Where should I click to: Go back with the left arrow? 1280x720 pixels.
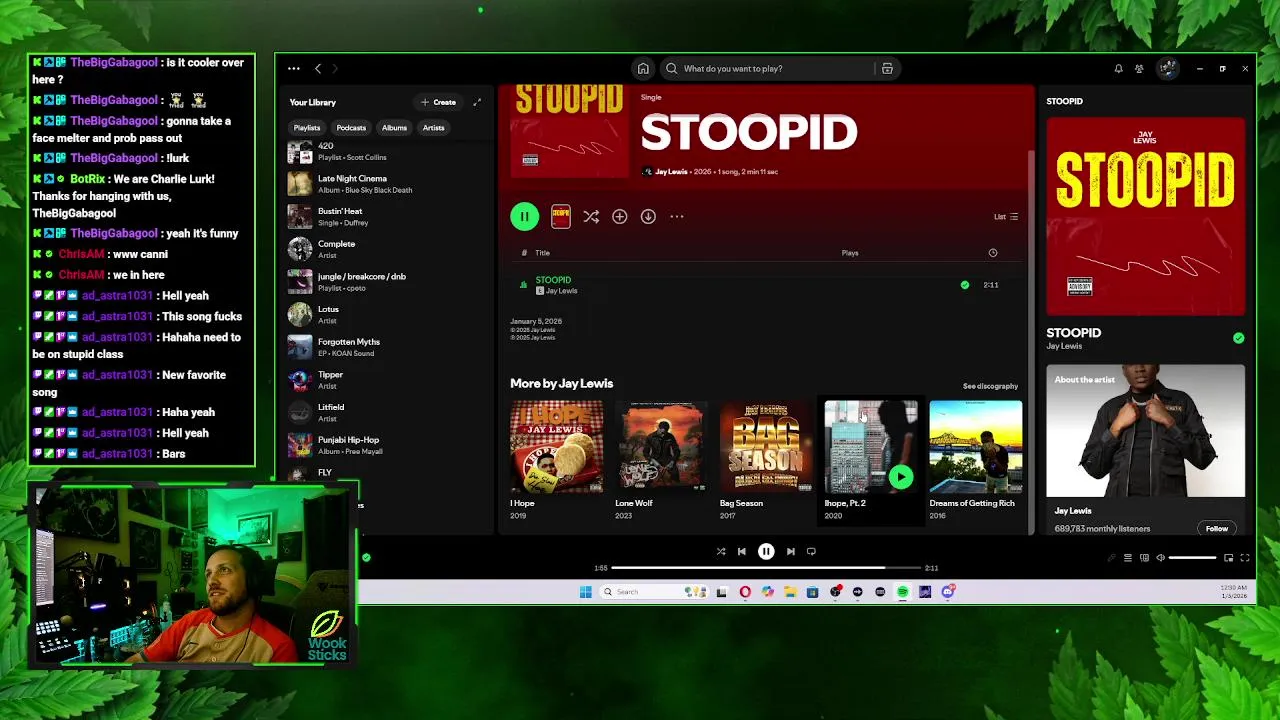318,69
